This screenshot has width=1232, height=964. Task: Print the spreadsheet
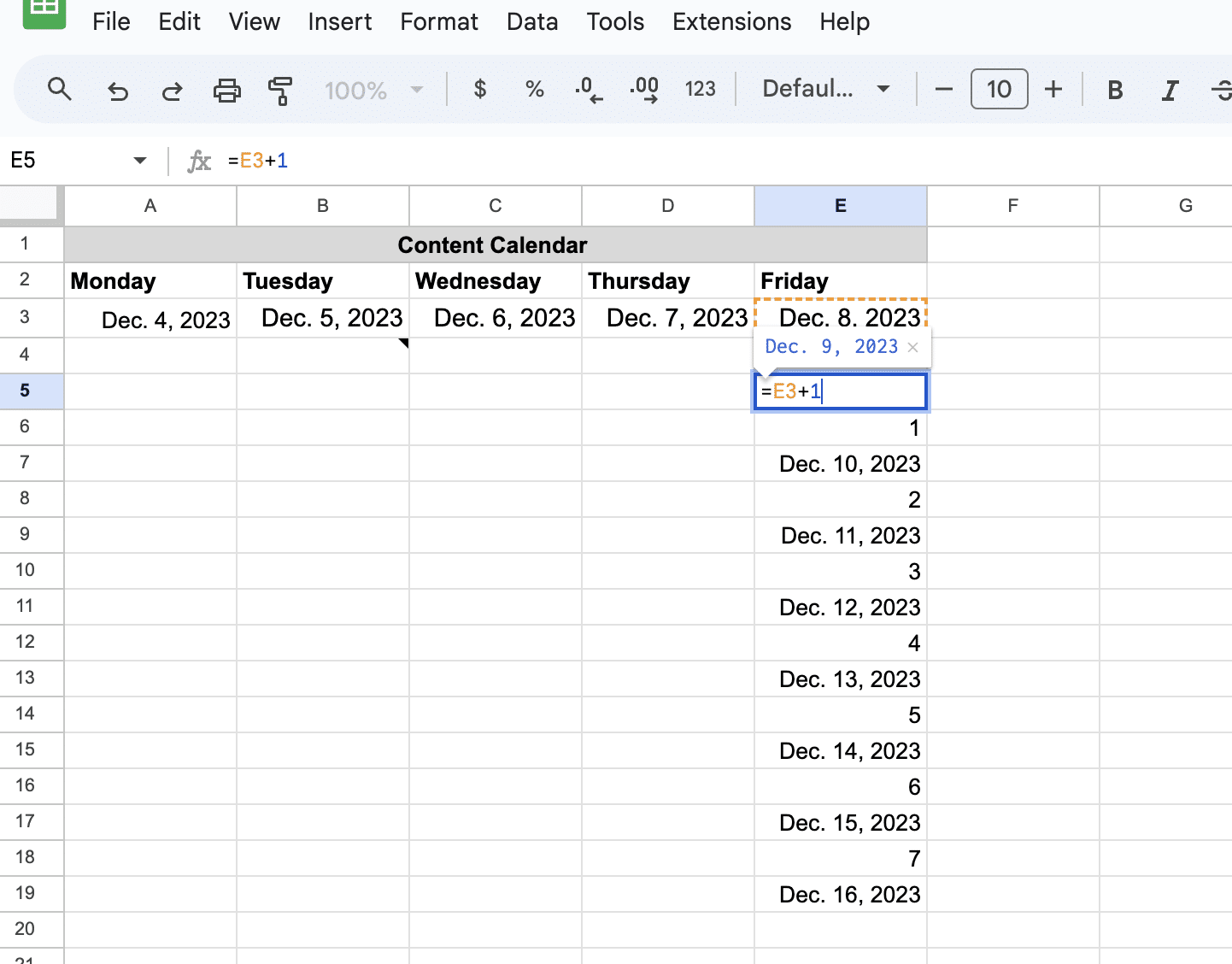pos(226,90)
